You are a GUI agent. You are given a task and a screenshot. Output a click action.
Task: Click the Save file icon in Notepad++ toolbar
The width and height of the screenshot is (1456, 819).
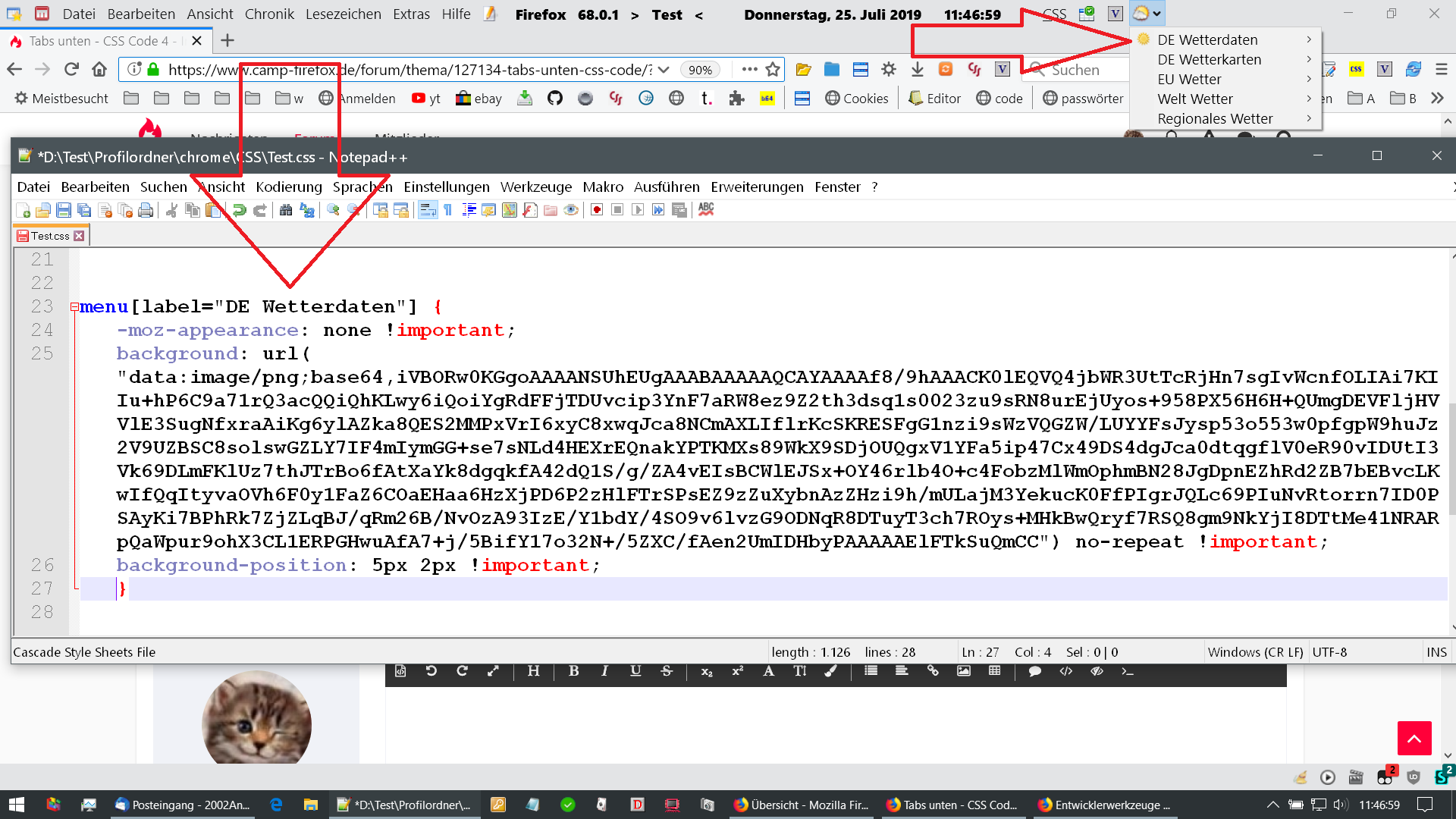click(64, 210)
